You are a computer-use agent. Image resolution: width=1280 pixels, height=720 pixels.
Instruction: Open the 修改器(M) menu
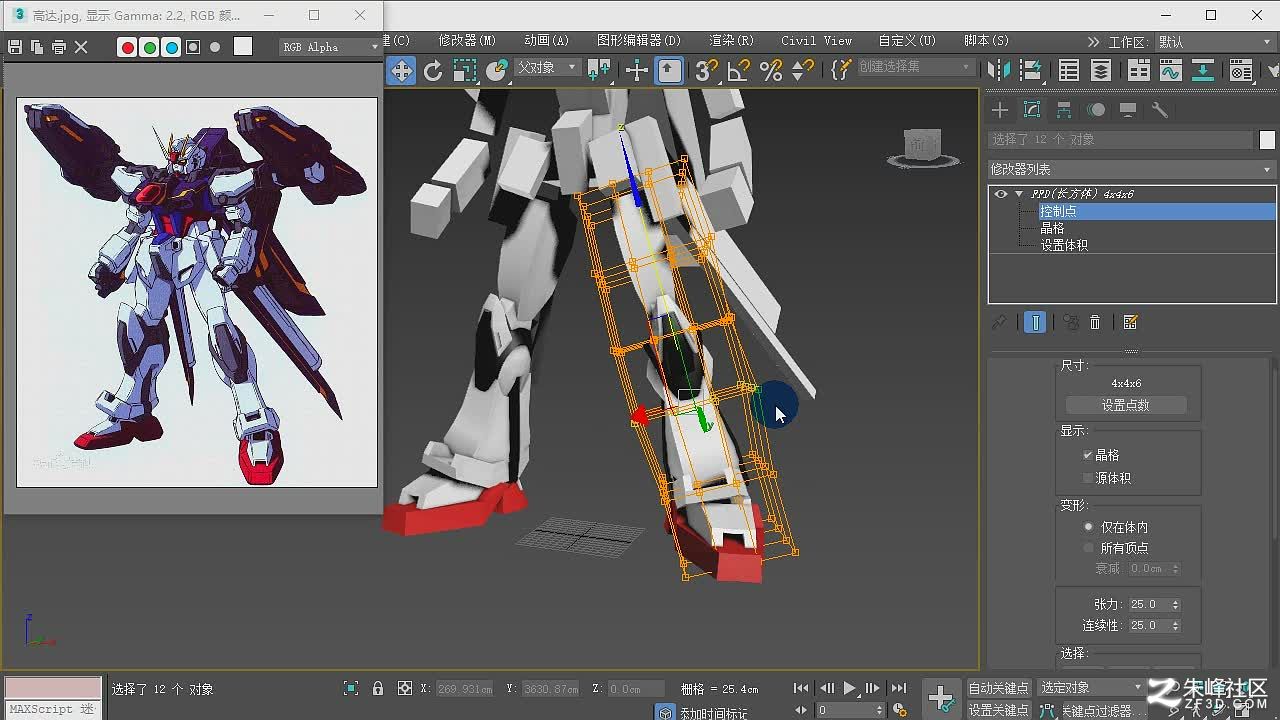(467, 40)
